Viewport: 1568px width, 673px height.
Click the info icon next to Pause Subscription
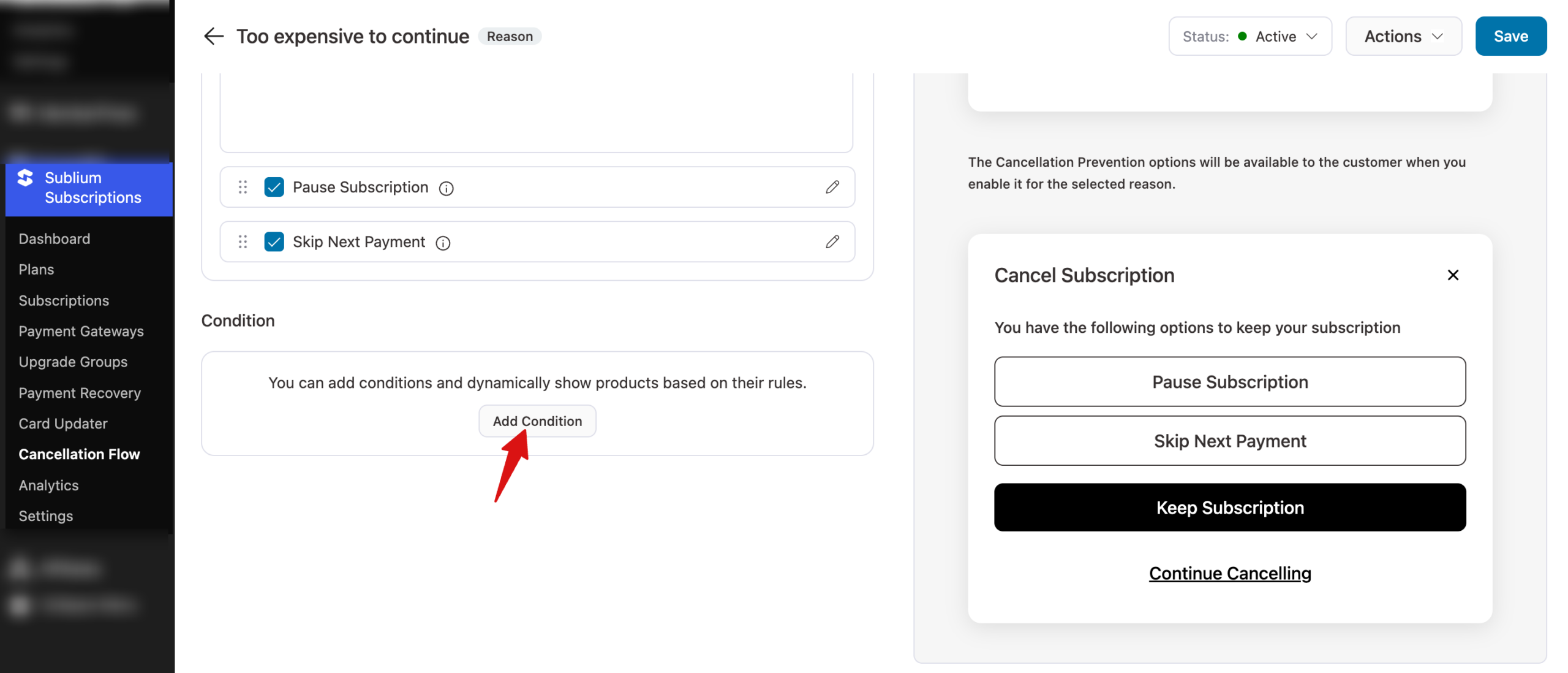coord(447,188)
